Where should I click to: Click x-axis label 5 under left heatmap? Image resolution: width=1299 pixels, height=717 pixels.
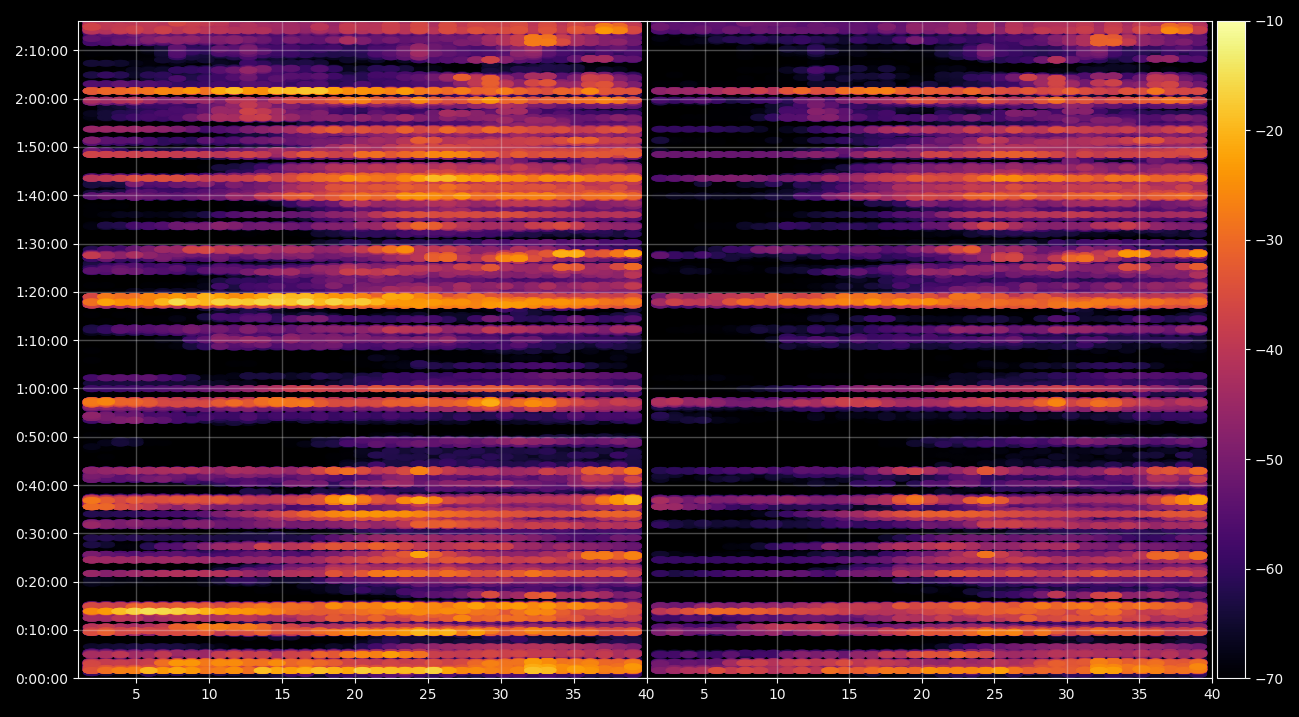tap(136, 696)
